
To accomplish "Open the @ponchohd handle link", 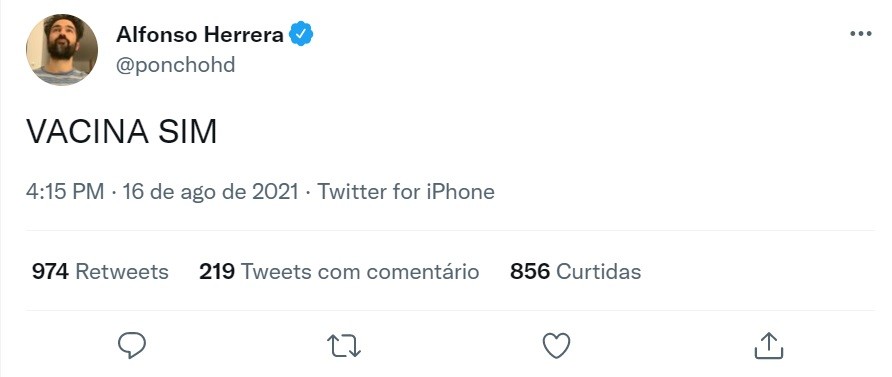I will 175,65.
